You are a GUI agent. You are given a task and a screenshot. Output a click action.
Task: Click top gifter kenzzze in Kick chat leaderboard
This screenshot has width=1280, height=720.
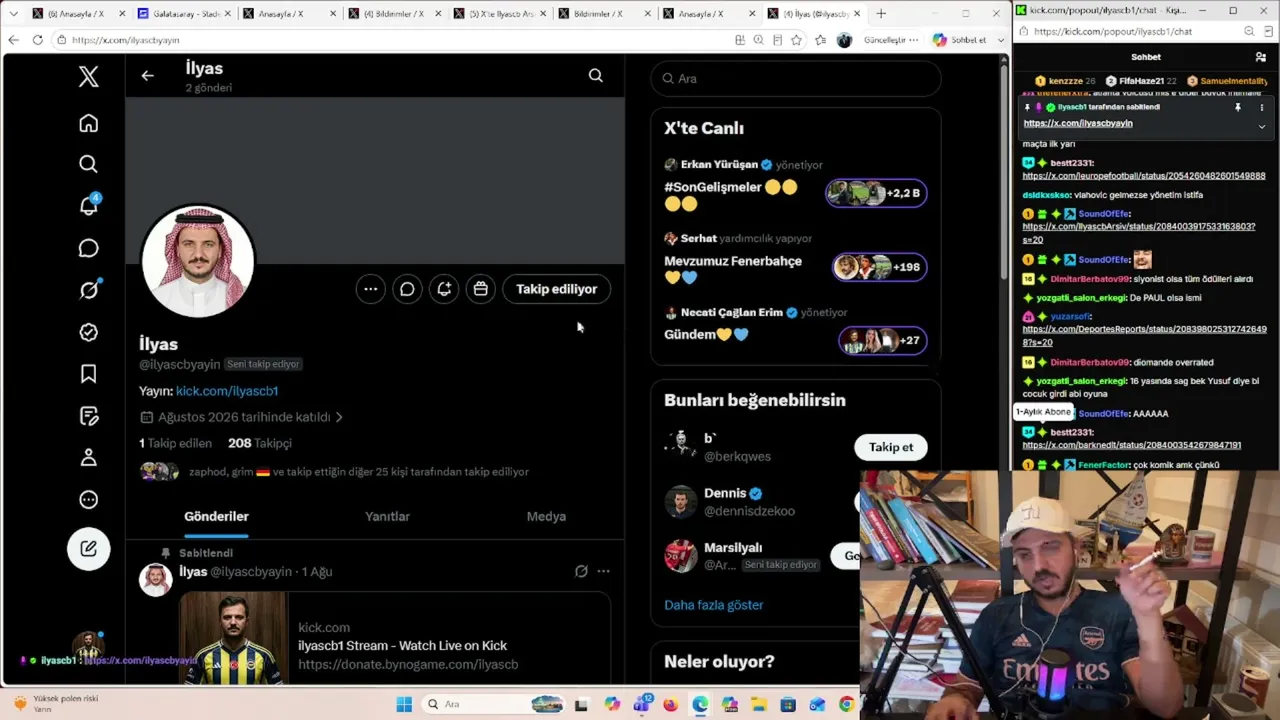[x=1065, y=81]
